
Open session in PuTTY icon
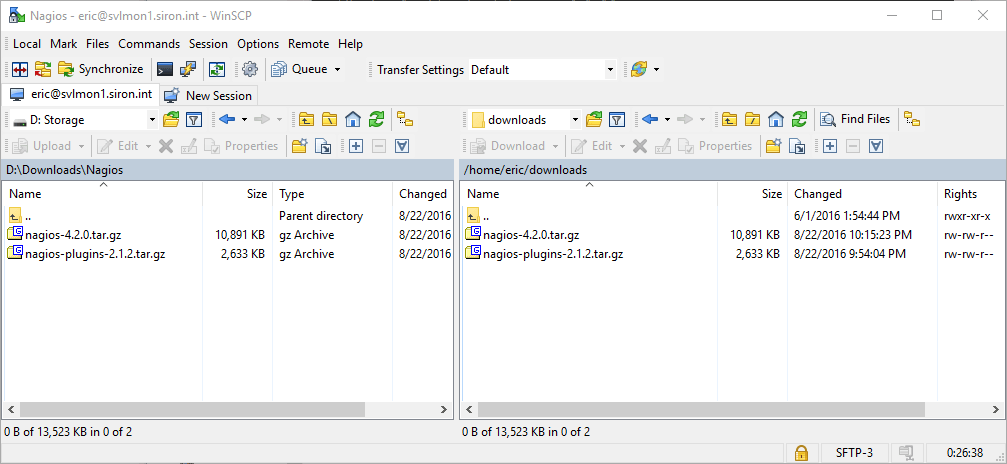click(x=188, y=69)
